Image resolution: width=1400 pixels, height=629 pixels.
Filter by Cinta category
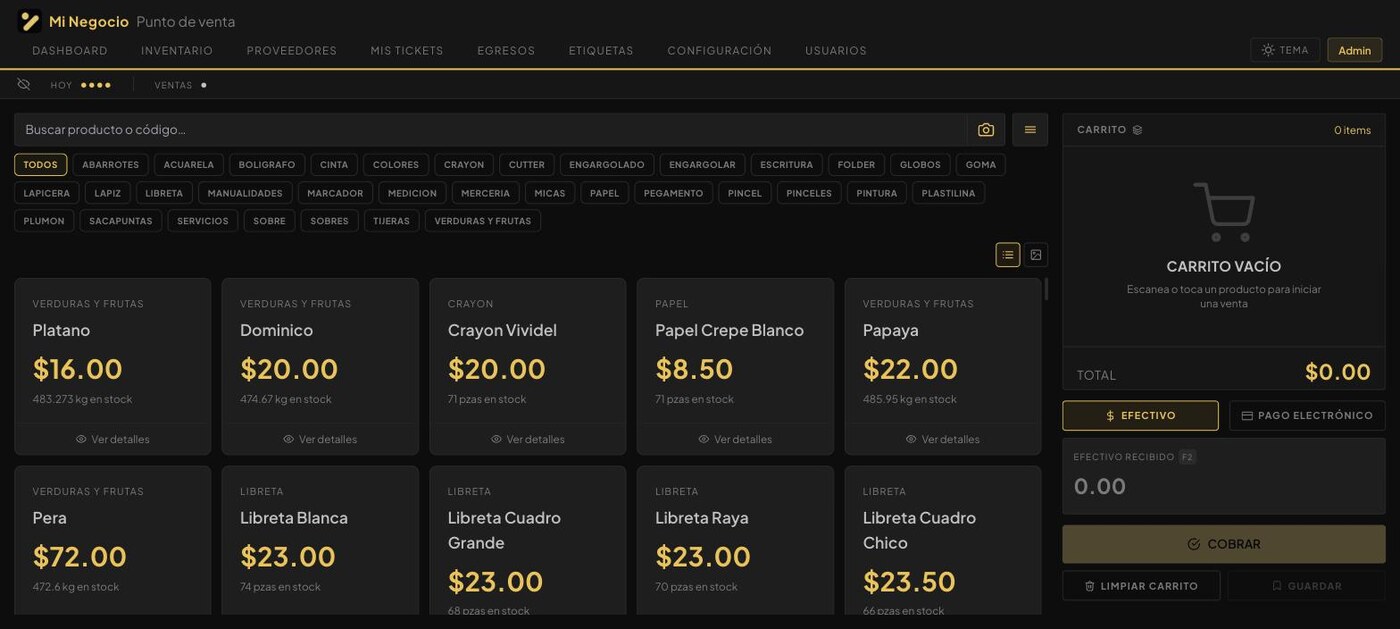[334, 165]
